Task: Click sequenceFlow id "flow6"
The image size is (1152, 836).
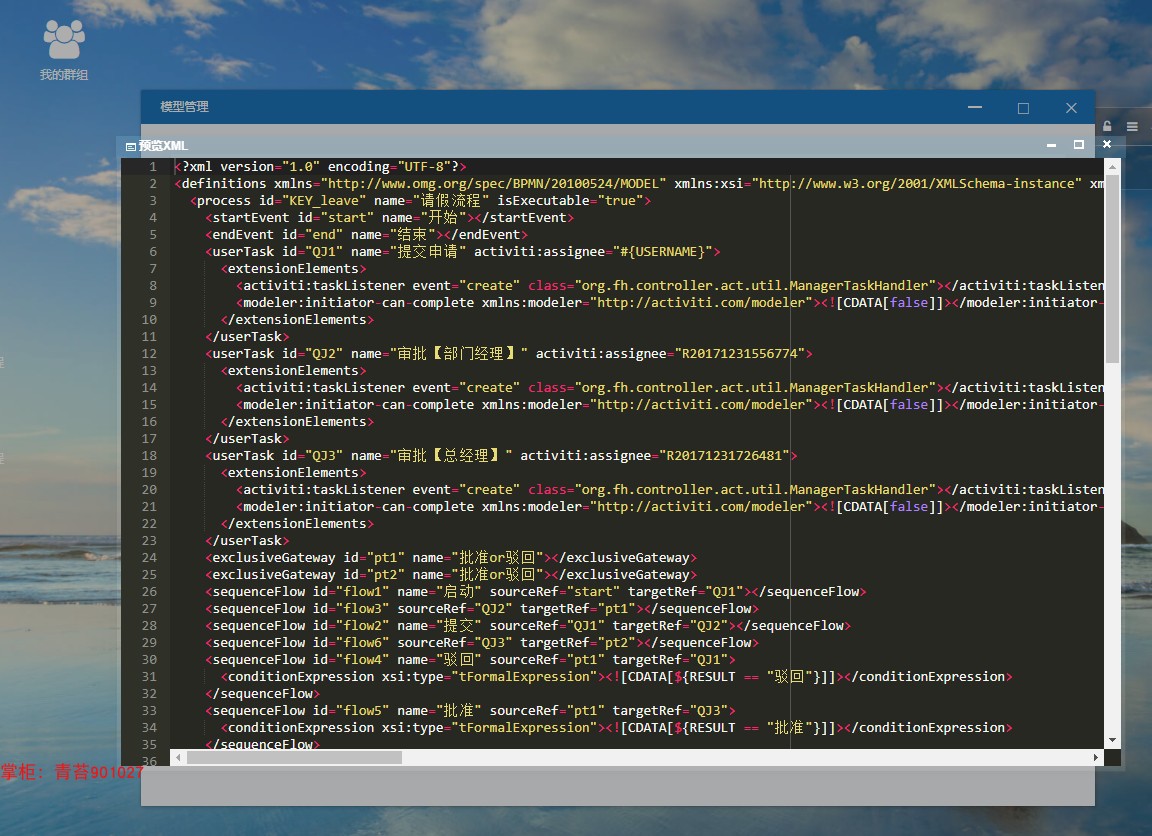Action: pyautogui.click(x=362, y=642)
